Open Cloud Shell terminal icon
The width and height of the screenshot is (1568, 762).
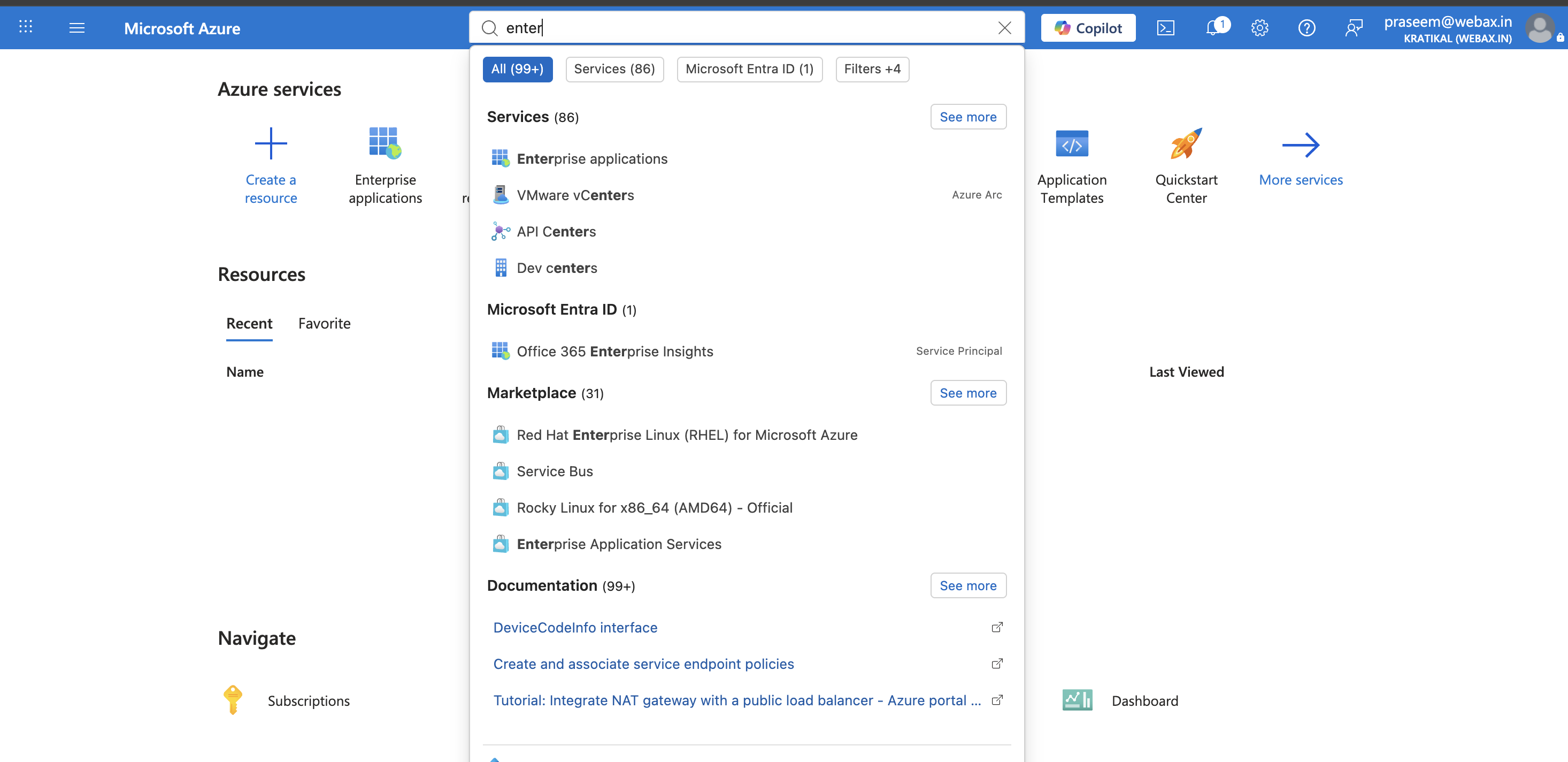coord(1165,28)
